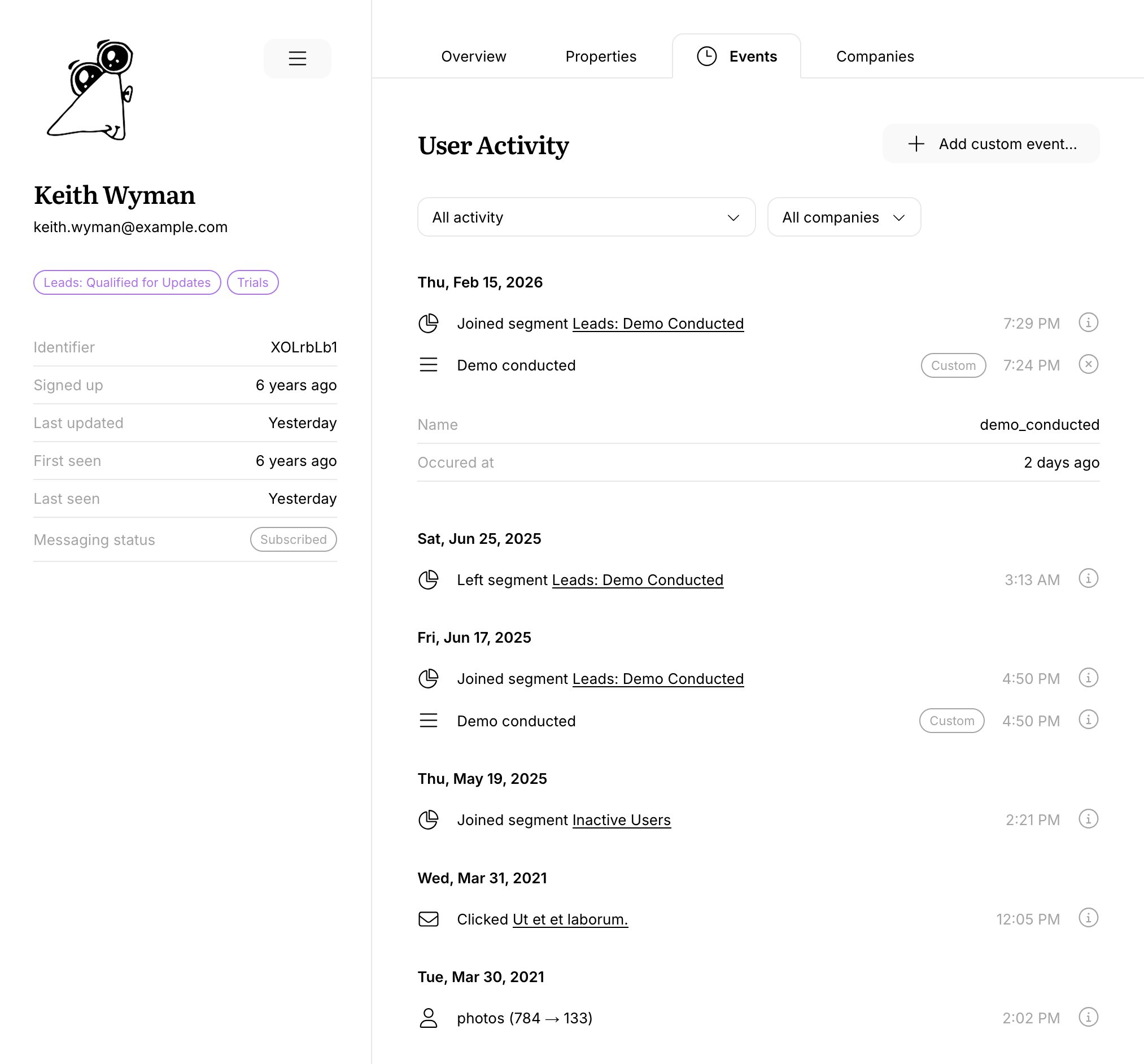Viewport: 1144px width, 1064px height.
Task: Click the Add custom event button
Action: 991,143
